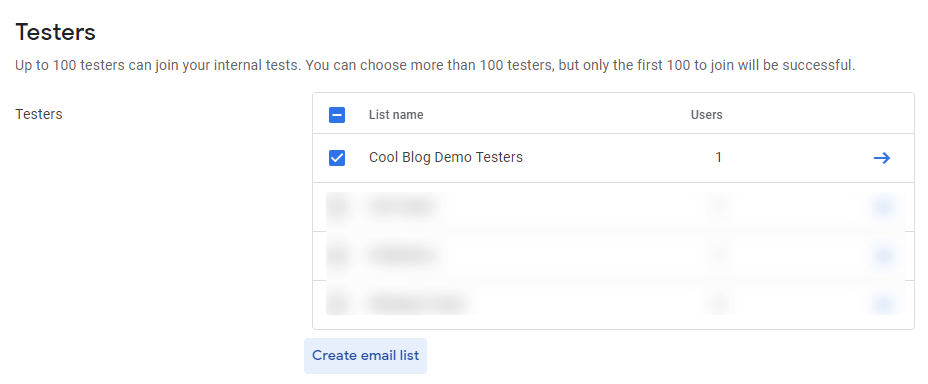Viewport: 928px width, 384px height.
Task: Select the Cool Blog Demo Testers list name
Action: click(x=446, y=157)
